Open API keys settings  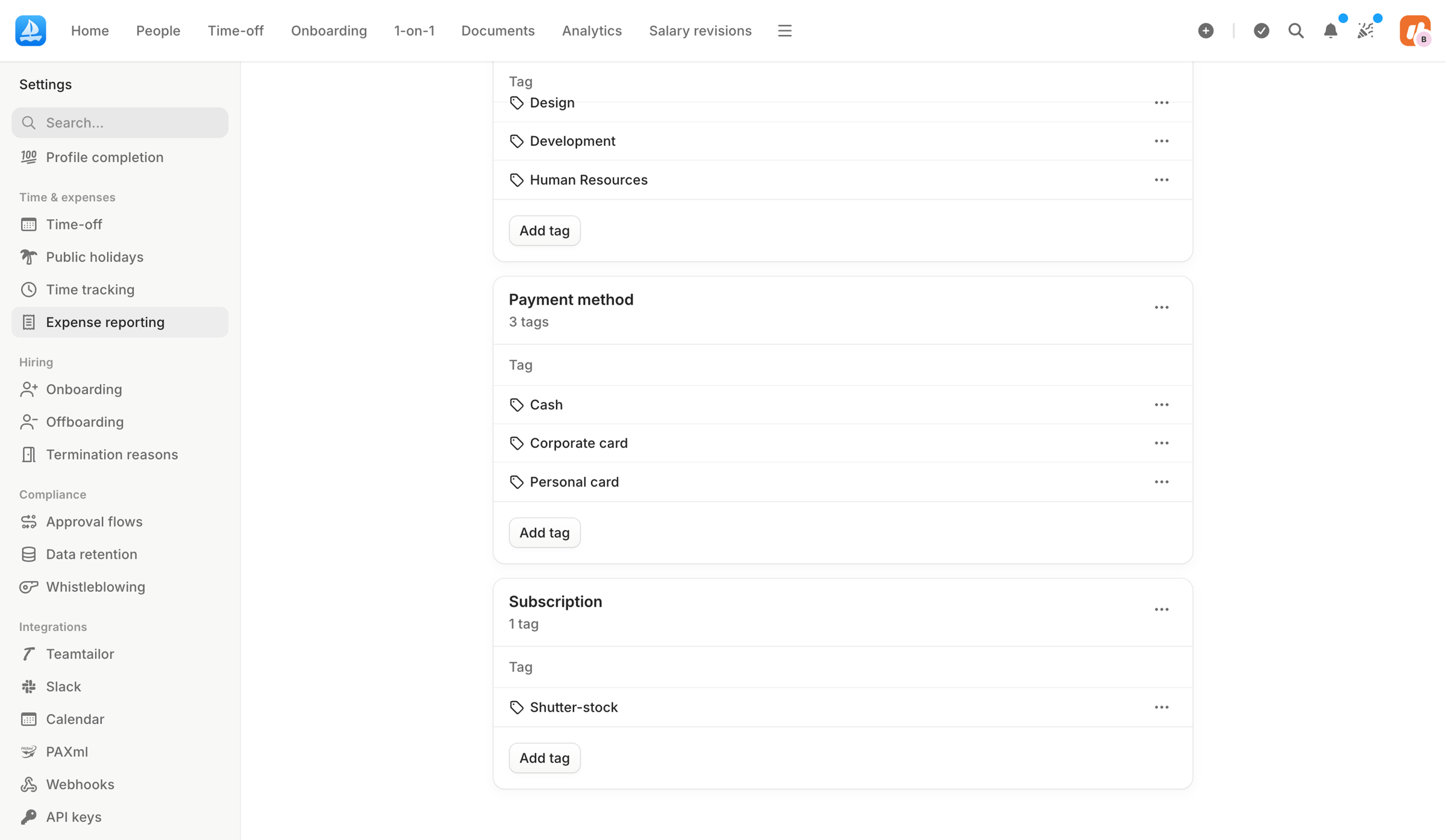point(120,817)
